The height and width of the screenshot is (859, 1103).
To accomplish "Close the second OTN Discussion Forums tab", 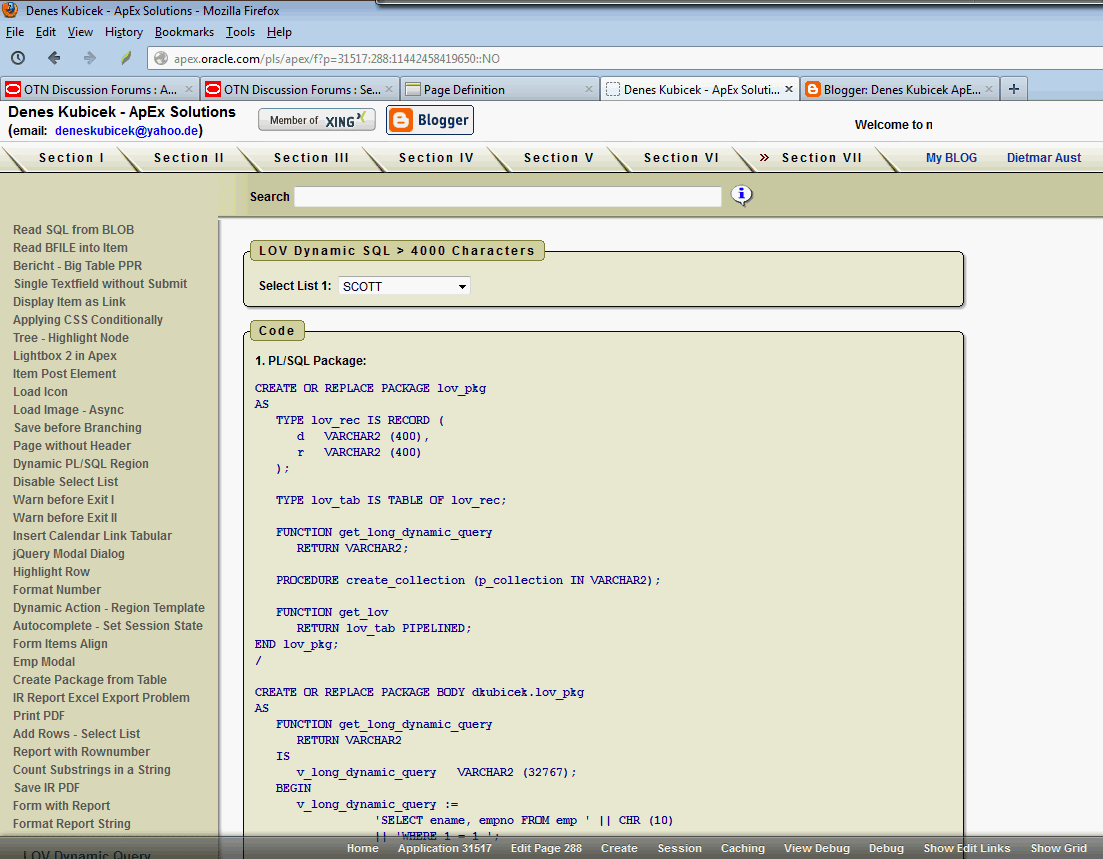I will coord(389,89).
